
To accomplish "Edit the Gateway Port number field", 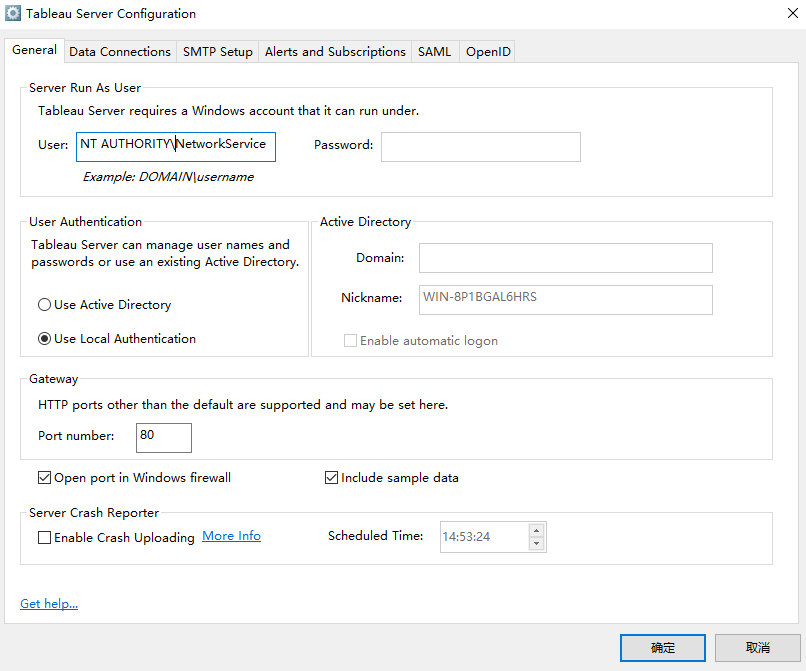I will pos(164,438).
